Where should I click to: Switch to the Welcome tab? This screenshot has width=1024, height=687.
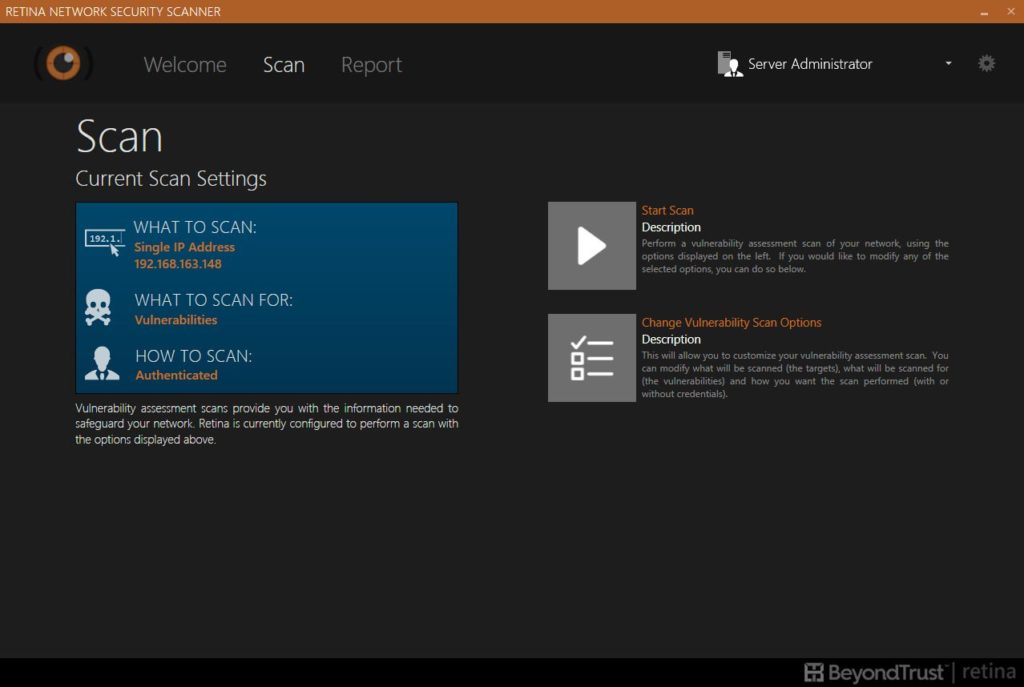click(185, 65)
